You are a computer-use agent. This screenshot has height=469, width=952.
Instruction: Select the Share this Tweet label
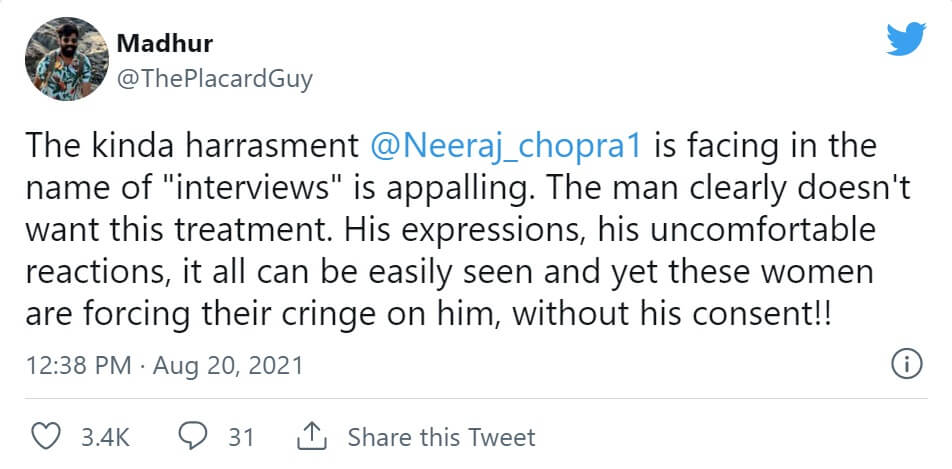tap(441, 437)
